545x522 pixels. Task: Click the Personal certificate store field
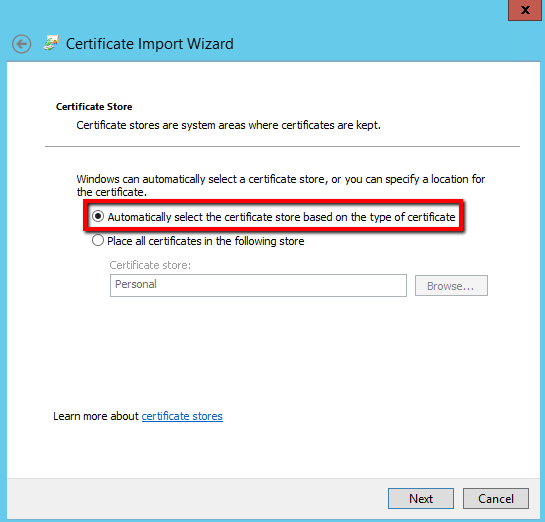click(258, 285)
